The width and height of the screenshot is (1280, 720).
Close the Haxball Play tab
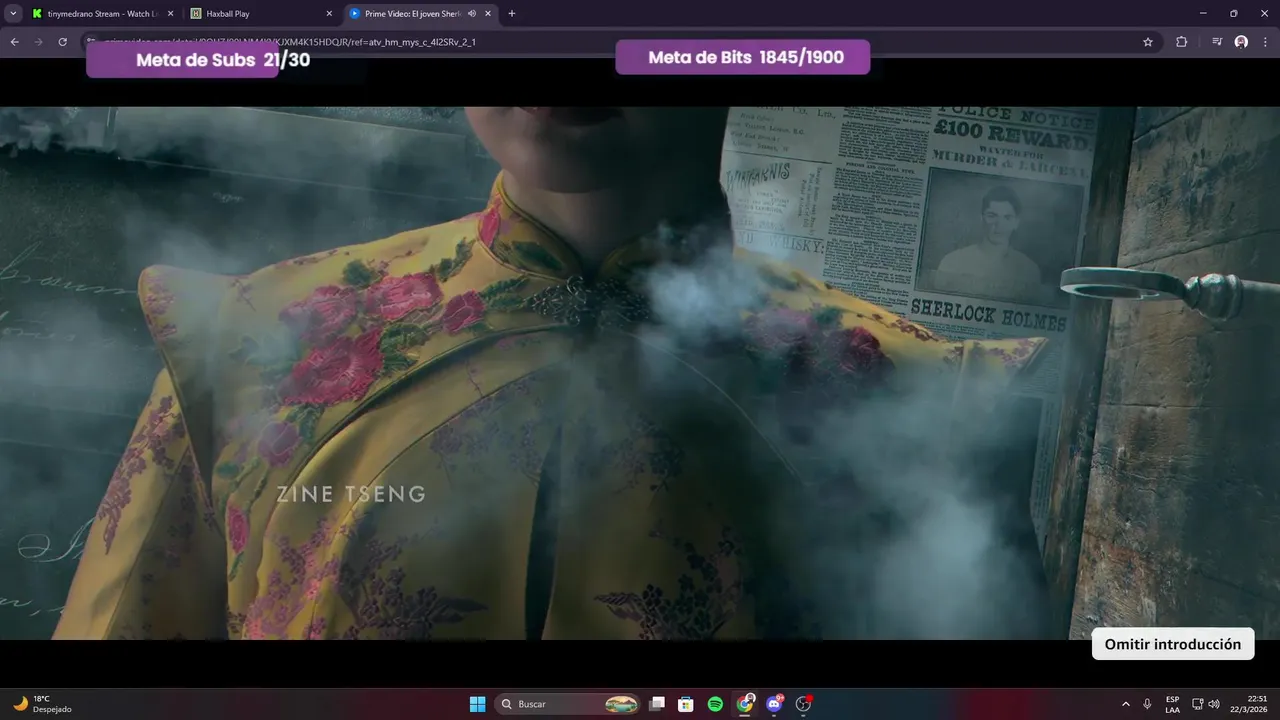329,14
